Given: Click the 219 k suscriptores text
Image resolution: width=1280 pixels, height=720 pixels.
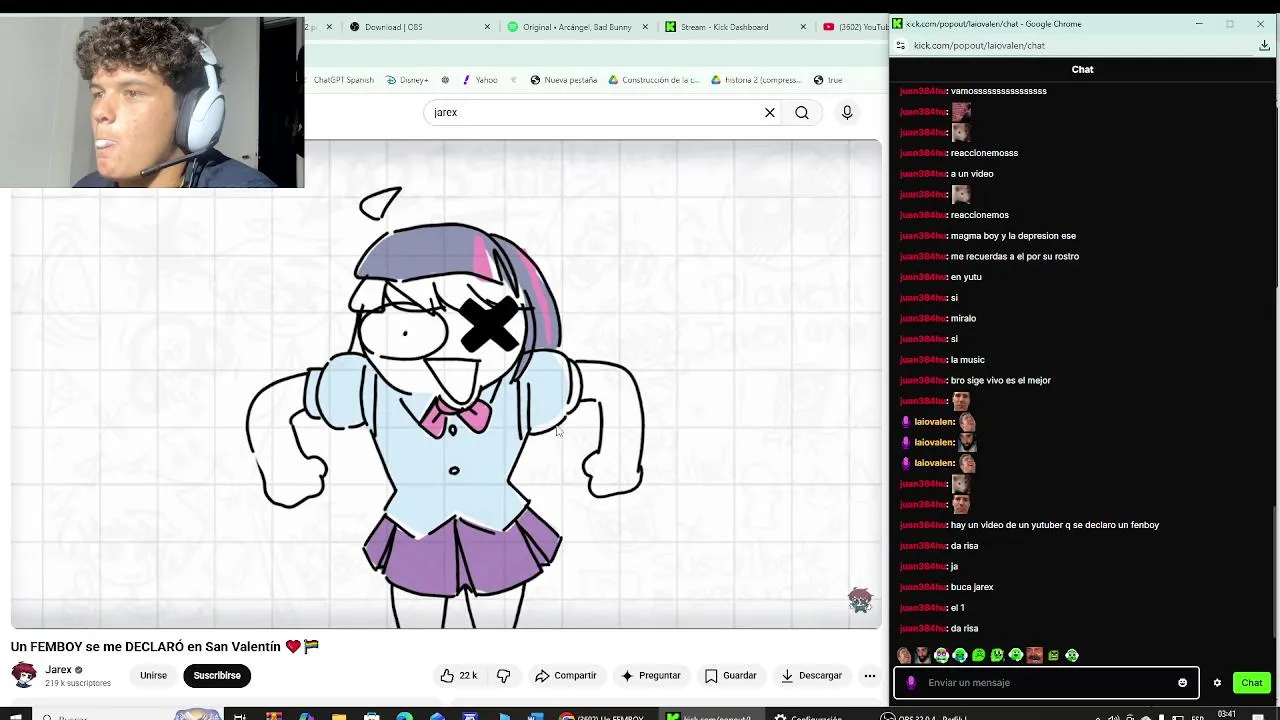Looking at the screenshot, I should click(x=78, y=684).
